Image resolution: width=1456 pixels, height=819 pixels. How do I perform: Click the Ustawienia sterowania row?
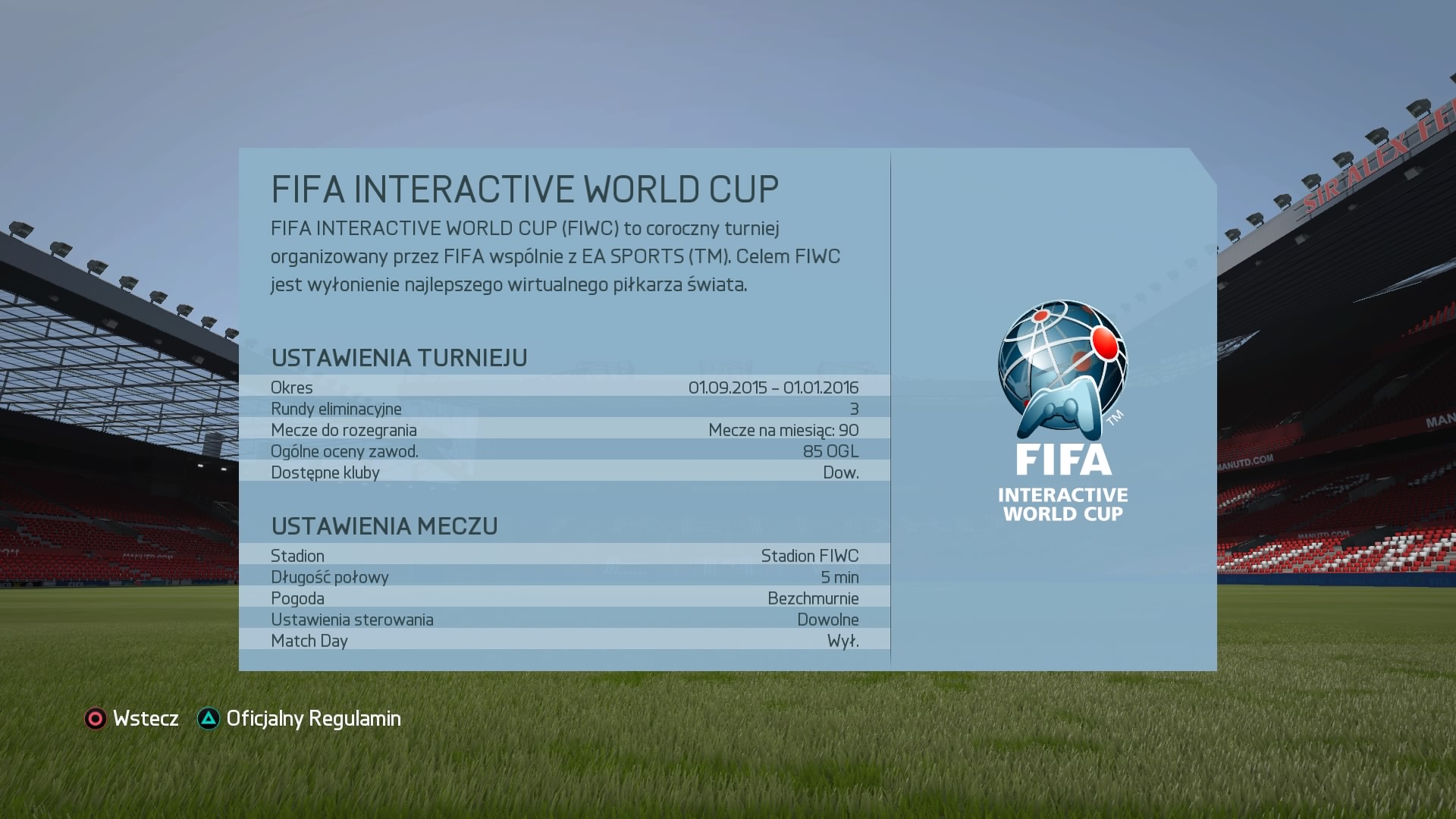564,620
